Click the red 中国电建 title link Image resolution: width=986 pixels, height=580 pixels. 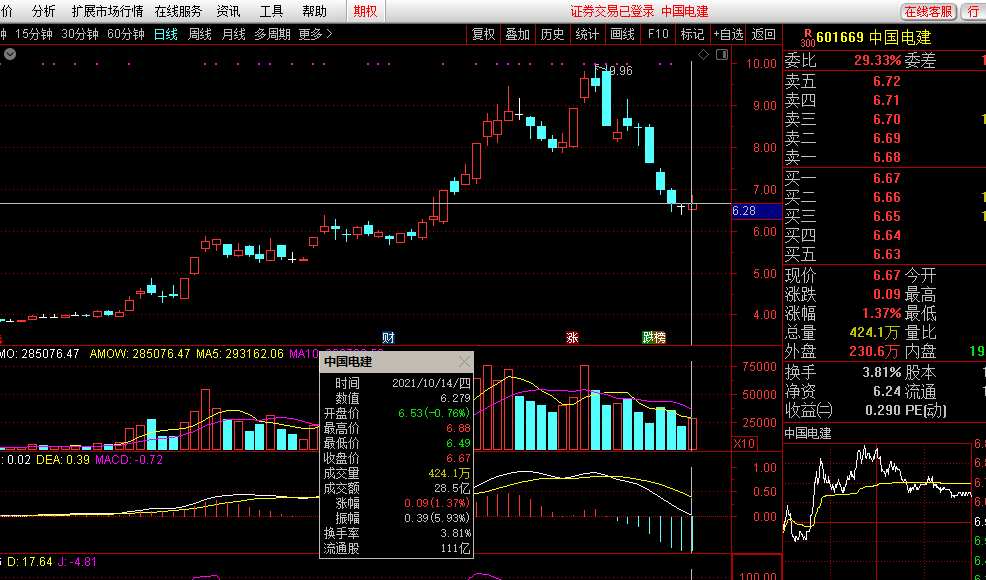click(685, 11)
